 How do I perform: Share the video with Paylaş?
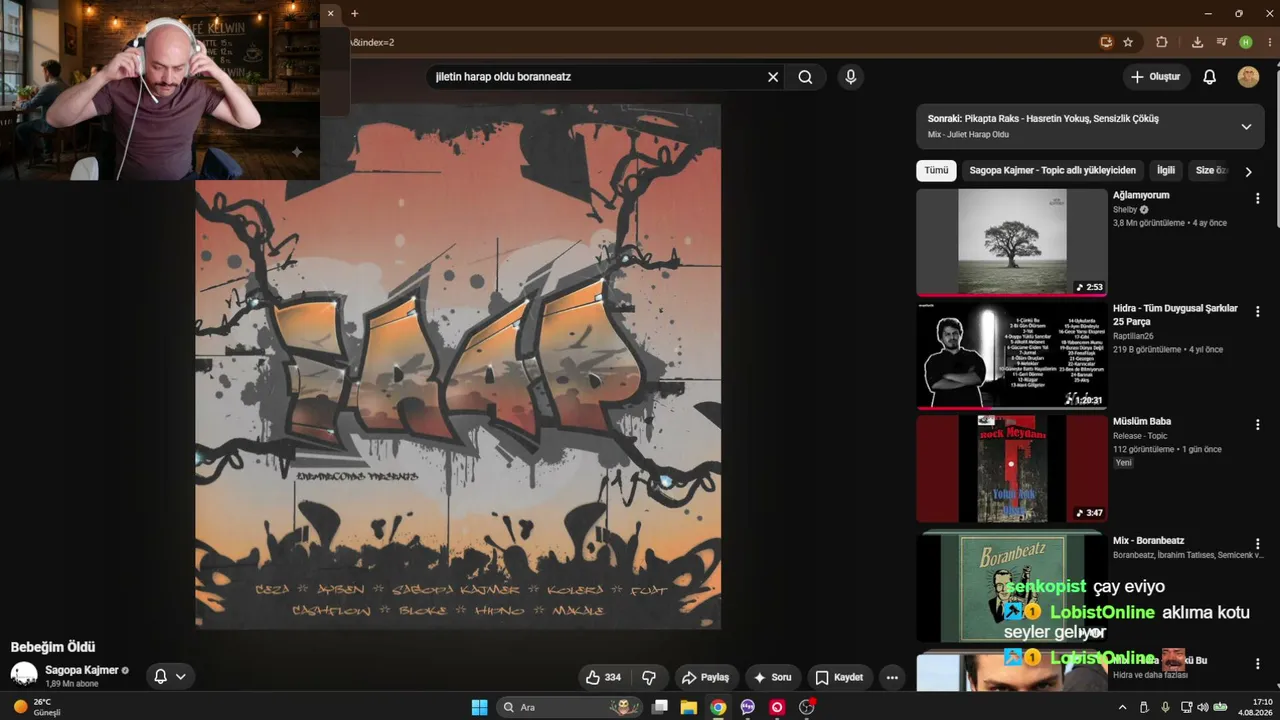pyautogui.click(x=705, y=677)
